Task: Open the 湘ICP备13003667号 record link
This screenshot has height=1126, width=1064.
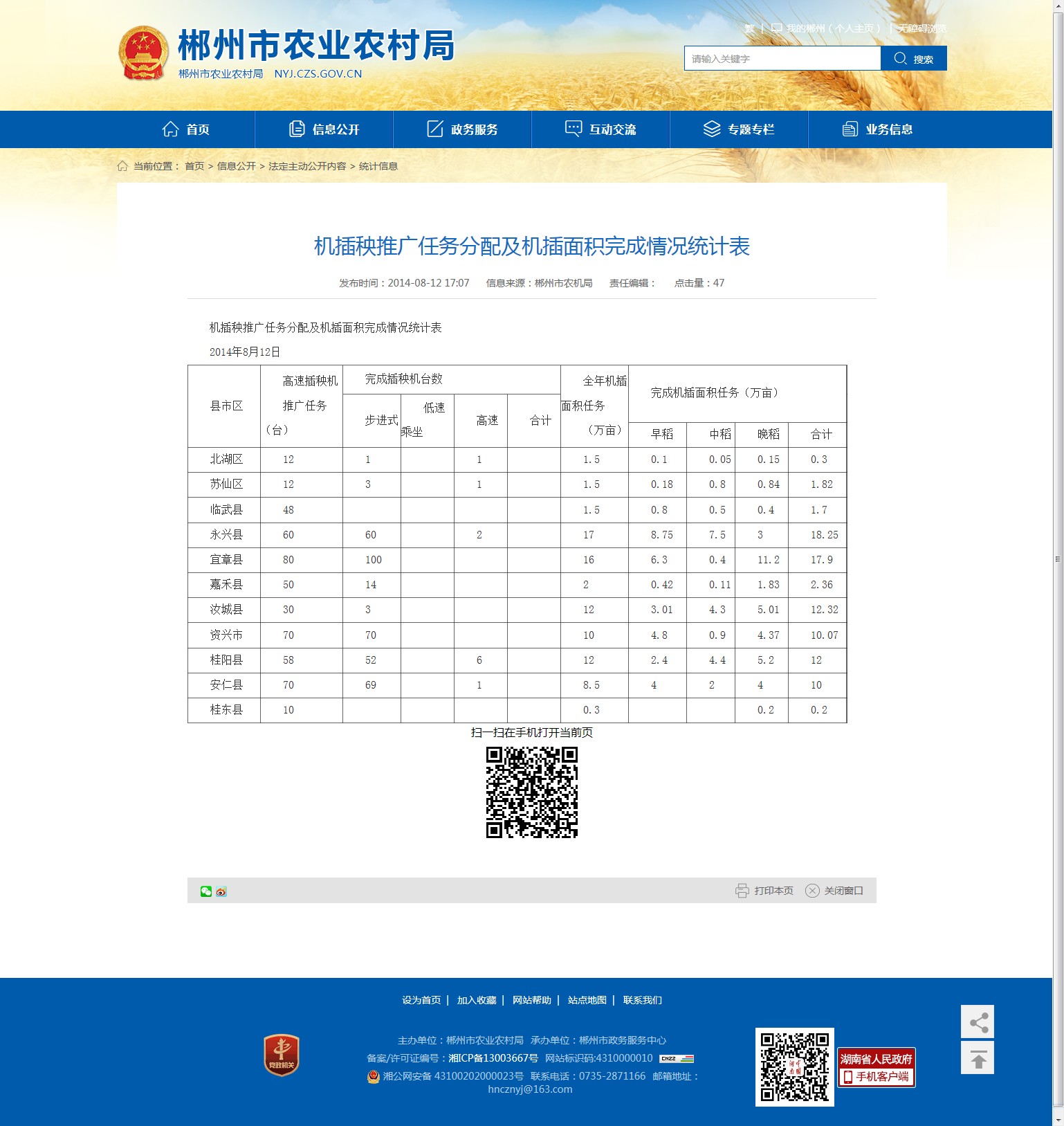Action: [x=493, y=1058]
